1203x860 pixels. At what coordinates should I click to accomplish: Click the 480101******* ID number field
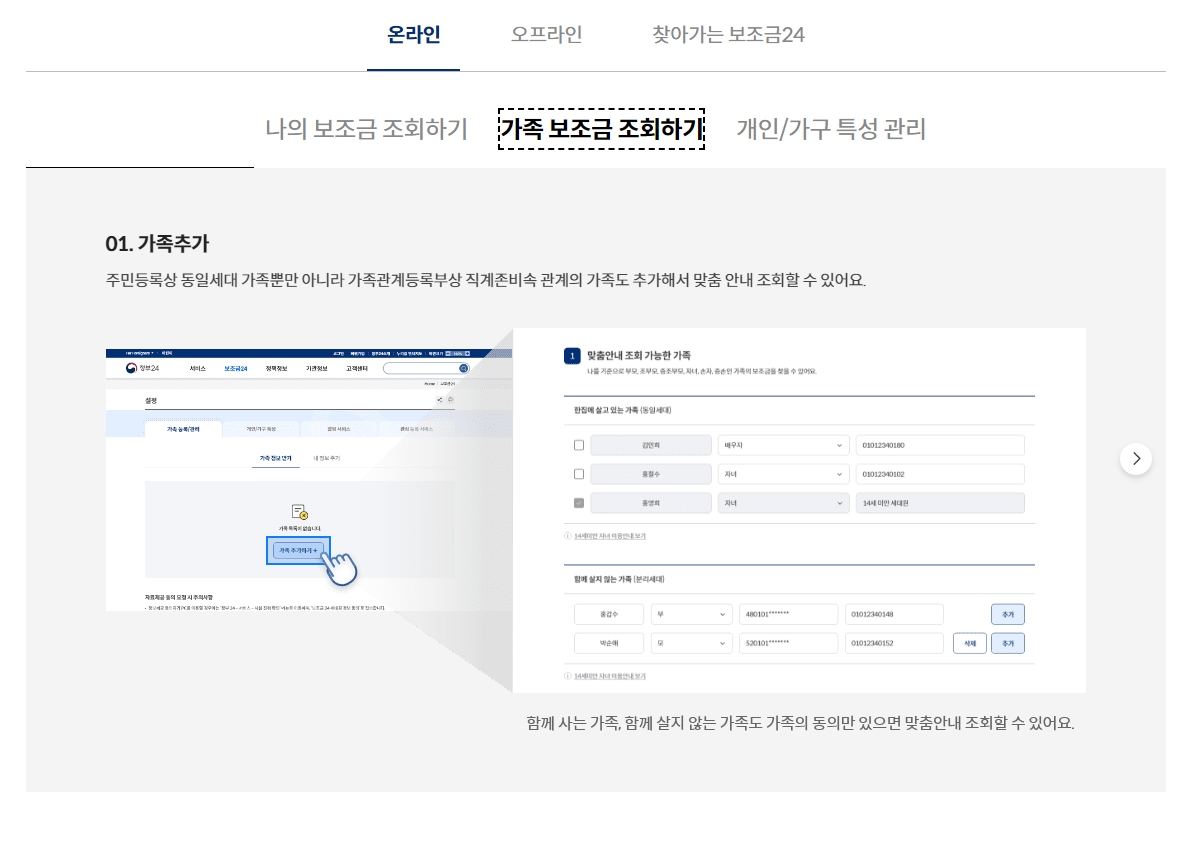[x=787, y=614]
